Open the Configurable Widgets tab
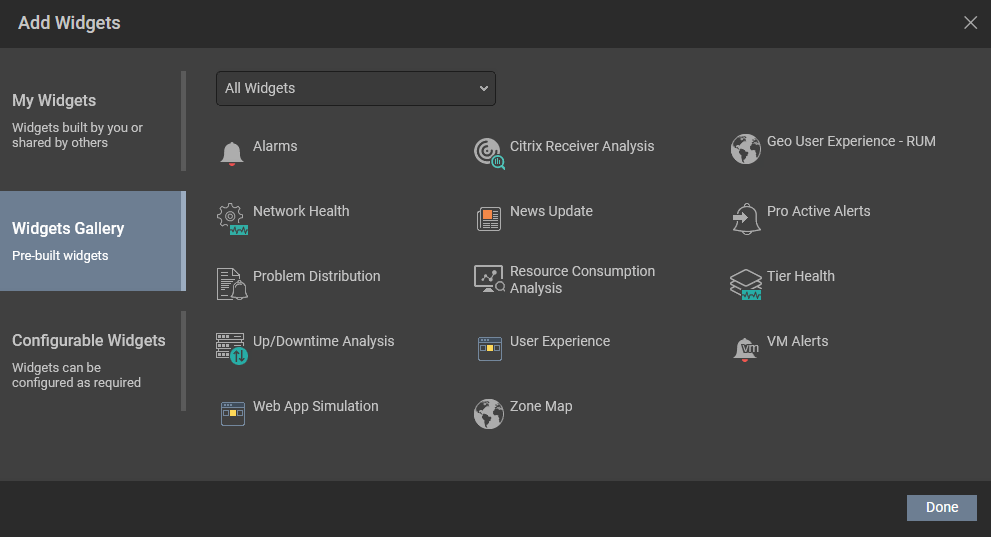The image size is (991, 537). 93,361
